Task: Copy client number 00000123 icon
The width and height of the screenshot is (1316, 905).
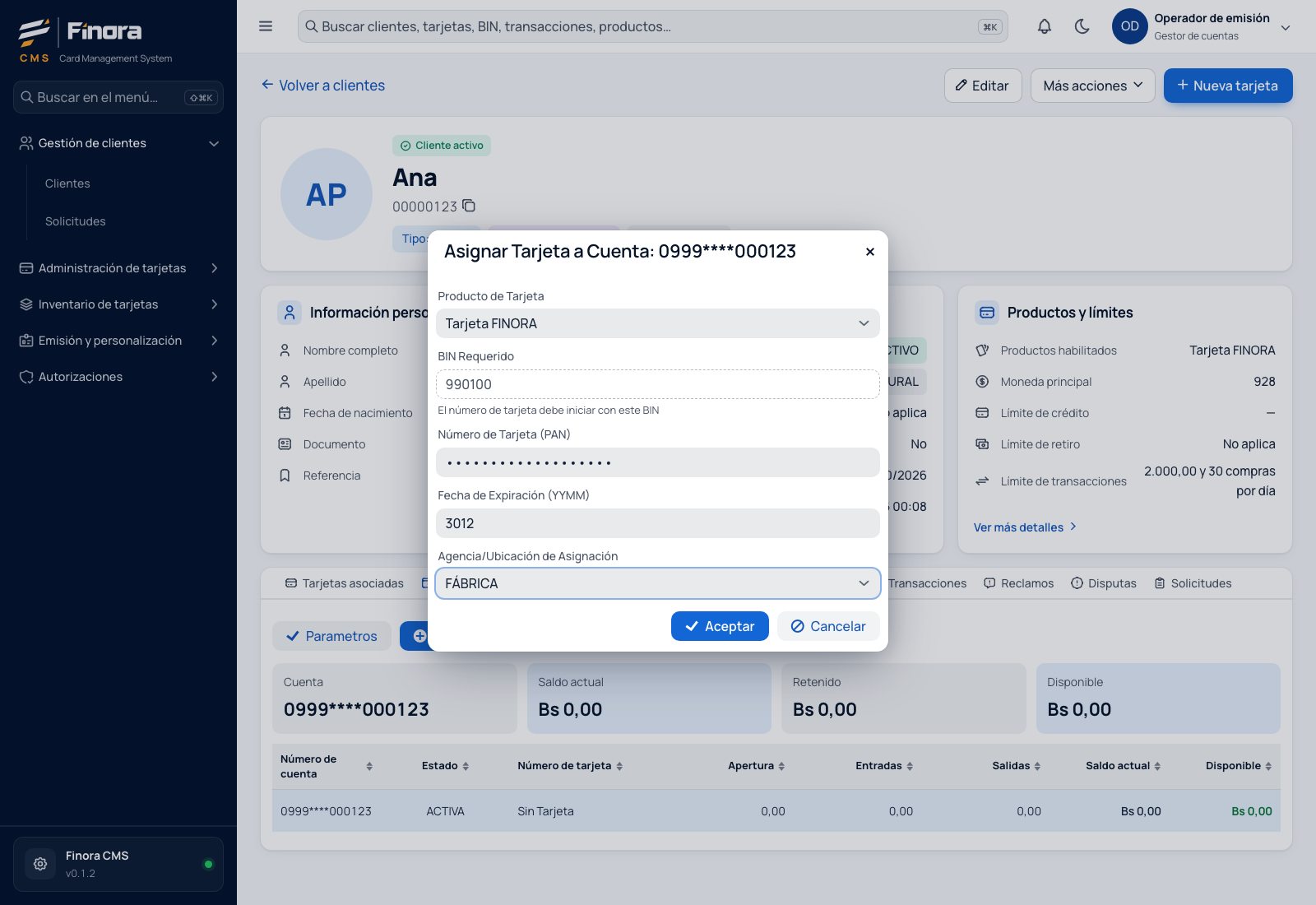Action: pyautogui.click(x=469, y=206)
